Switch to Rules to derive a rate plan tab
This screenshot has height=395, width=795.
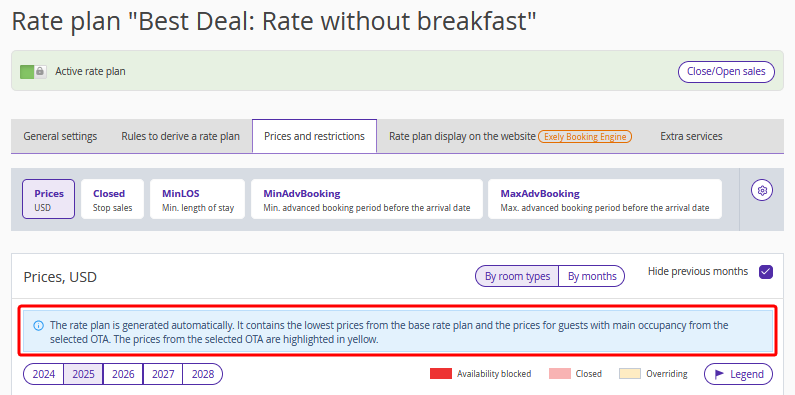pos(180,136)
